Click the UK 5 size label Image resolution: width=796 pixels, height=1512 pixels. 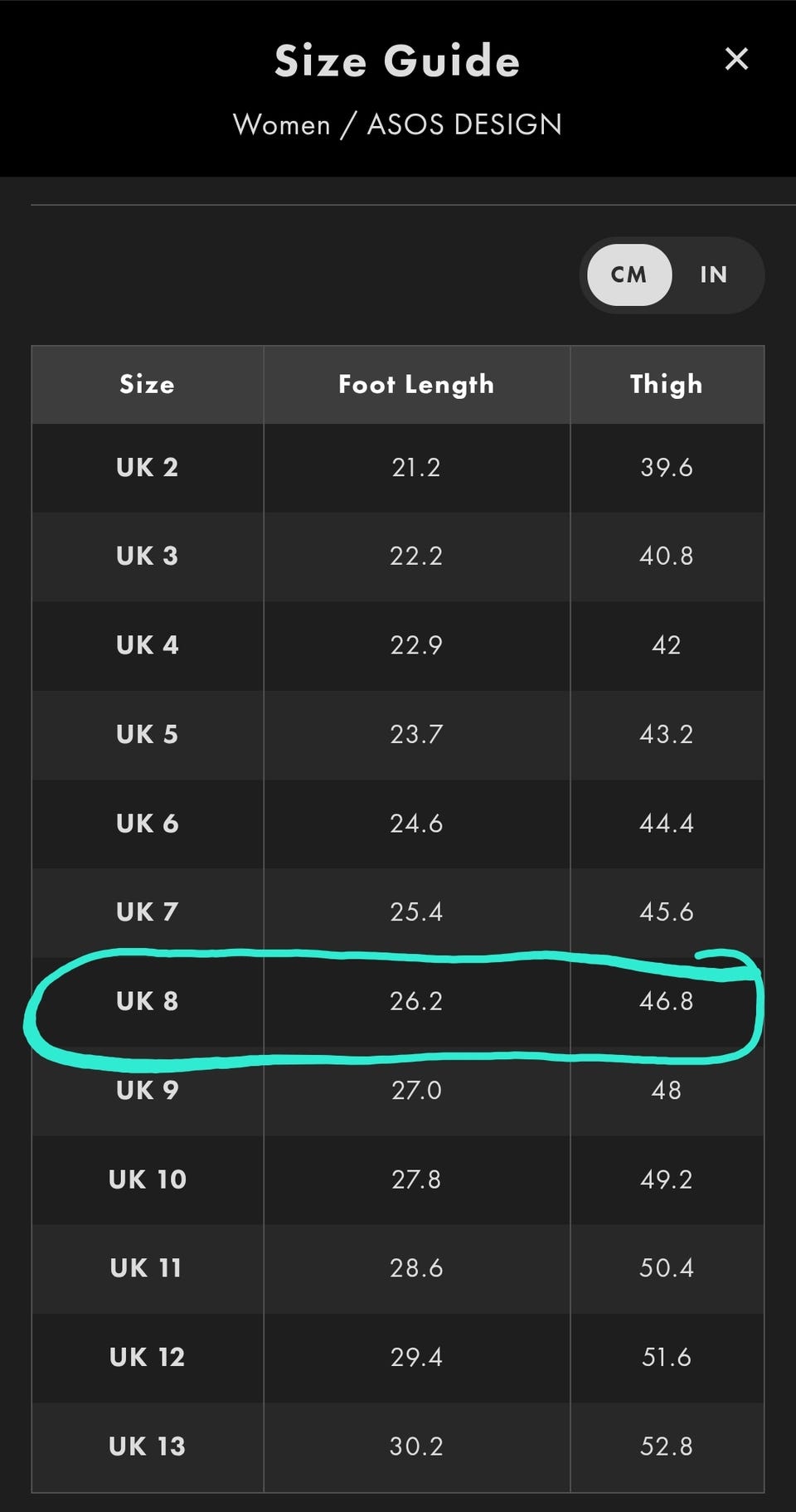point(148,735)
